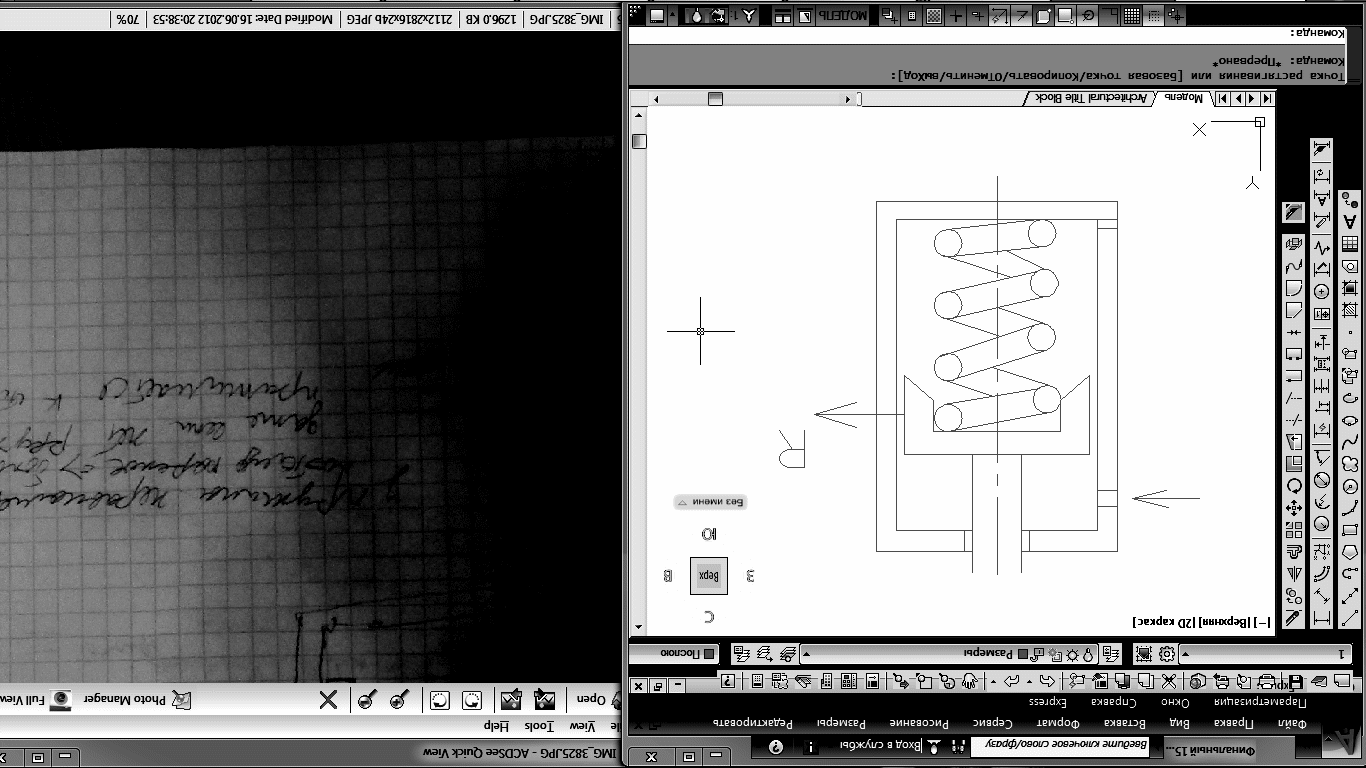Viewport: 1366px width, 768px height.
Task: Click the workspace settings gear icon
Action: click(1166, 654)
